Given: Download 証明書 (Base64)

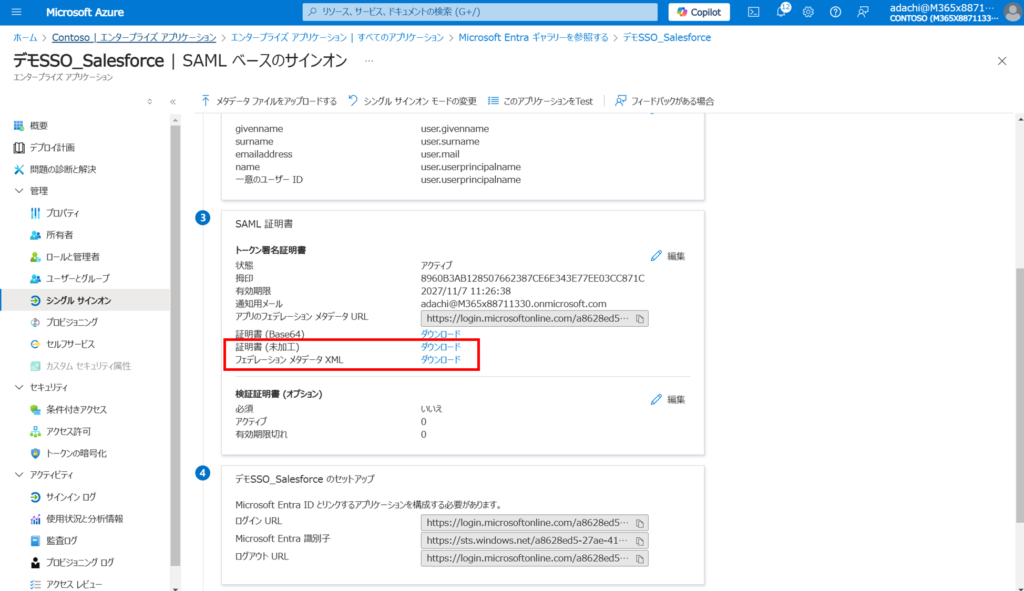Looking at the screenshot, I should tap(441, 334).
